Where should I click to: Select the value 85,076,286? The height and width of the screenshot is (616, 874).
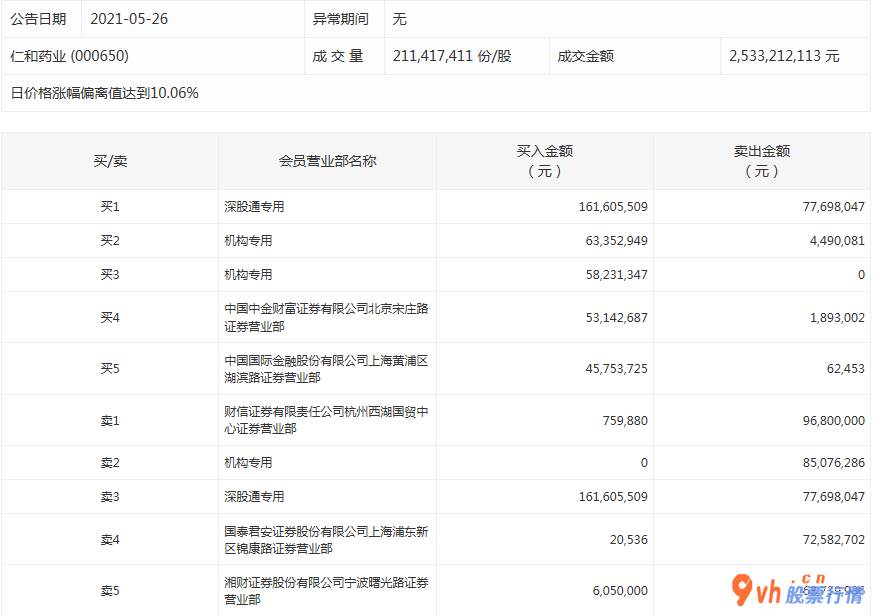click(x=834, y=463)
